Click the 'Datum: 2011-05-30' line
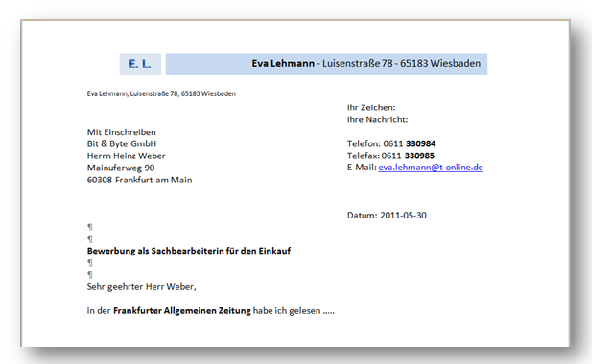Viewport: 592px width, 364px height. 387,214
